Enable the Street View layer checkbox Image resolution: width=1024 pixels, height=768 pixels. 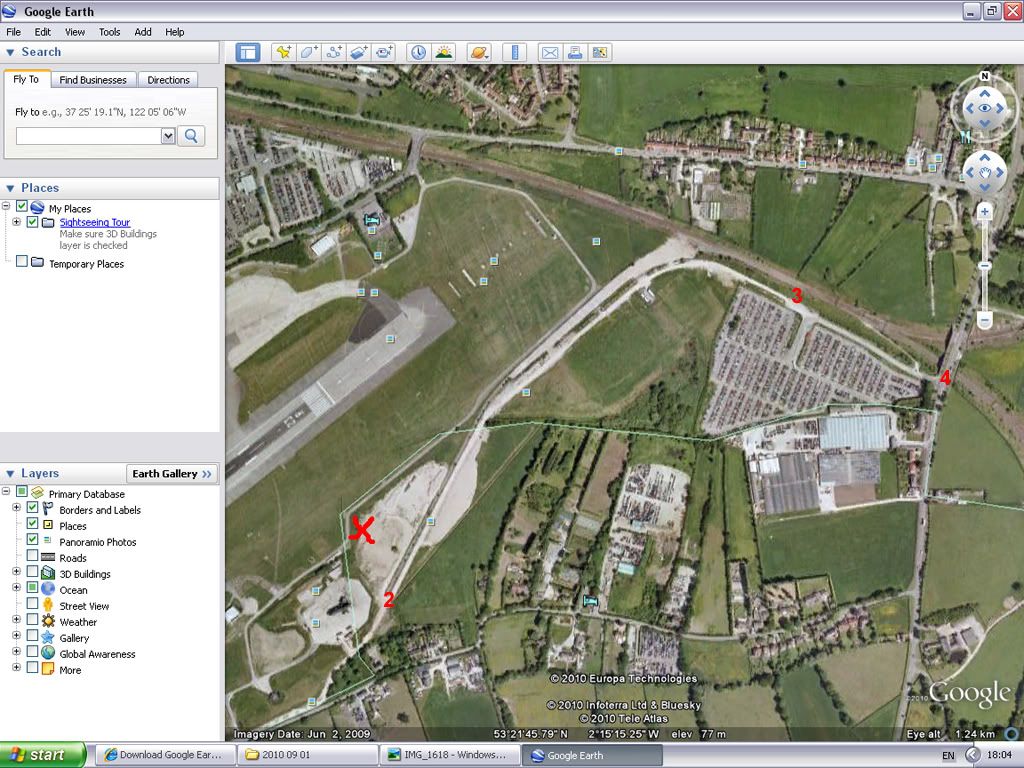(33, 606)
